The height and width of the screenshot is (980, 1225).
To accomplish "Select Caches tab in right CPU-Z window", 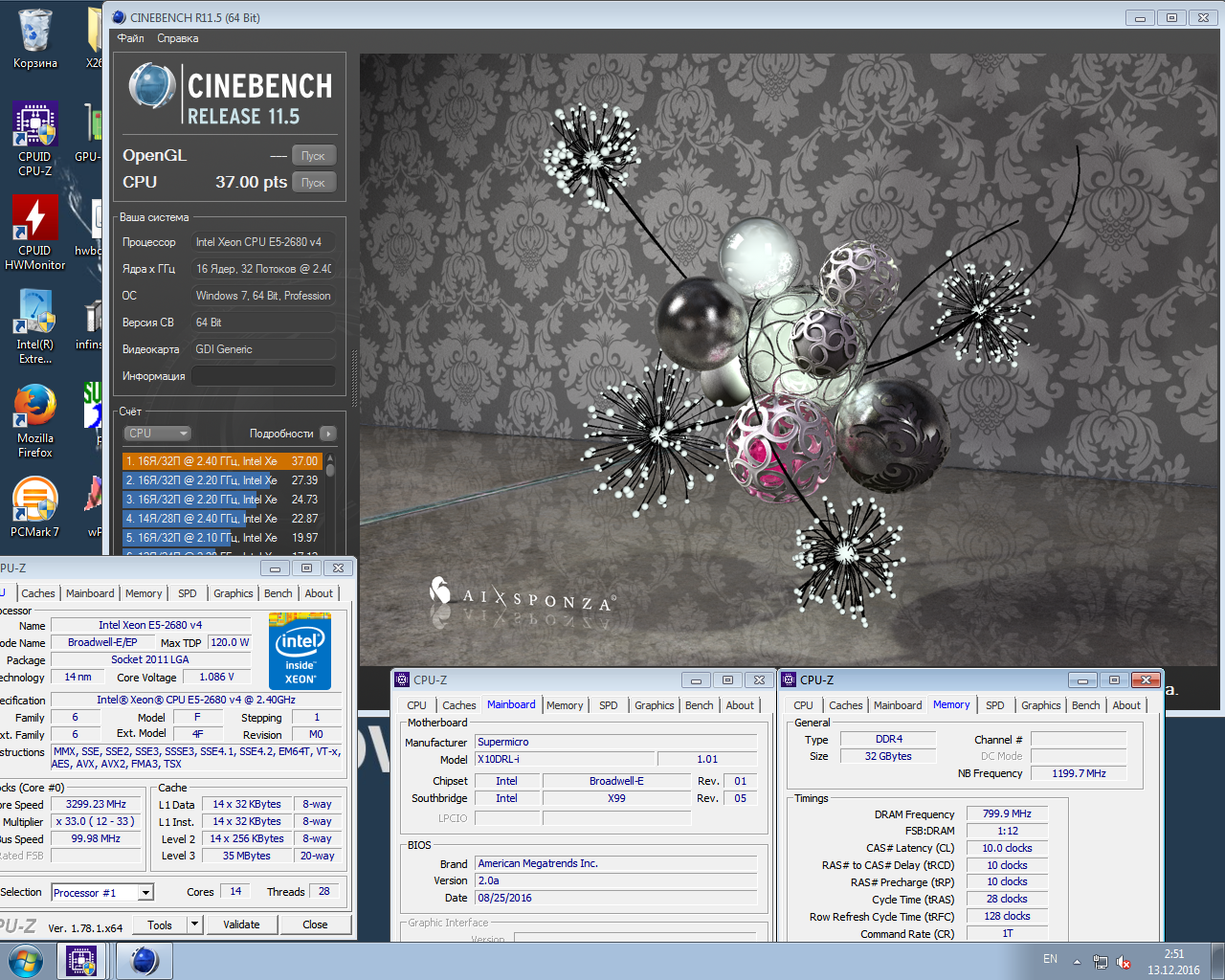I will point(846,705).
